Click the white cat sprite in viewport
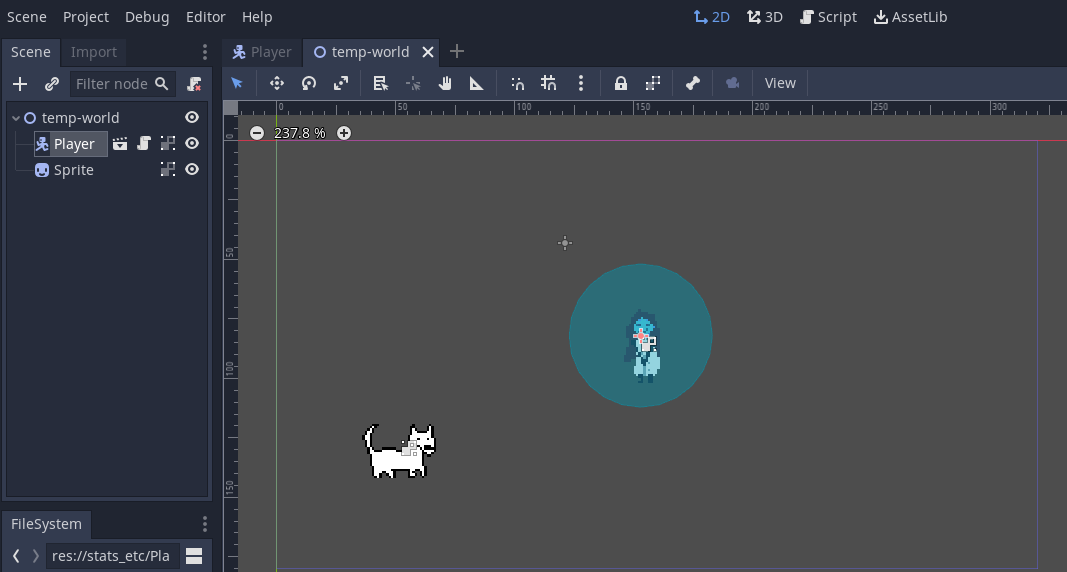 pos(399,451)
